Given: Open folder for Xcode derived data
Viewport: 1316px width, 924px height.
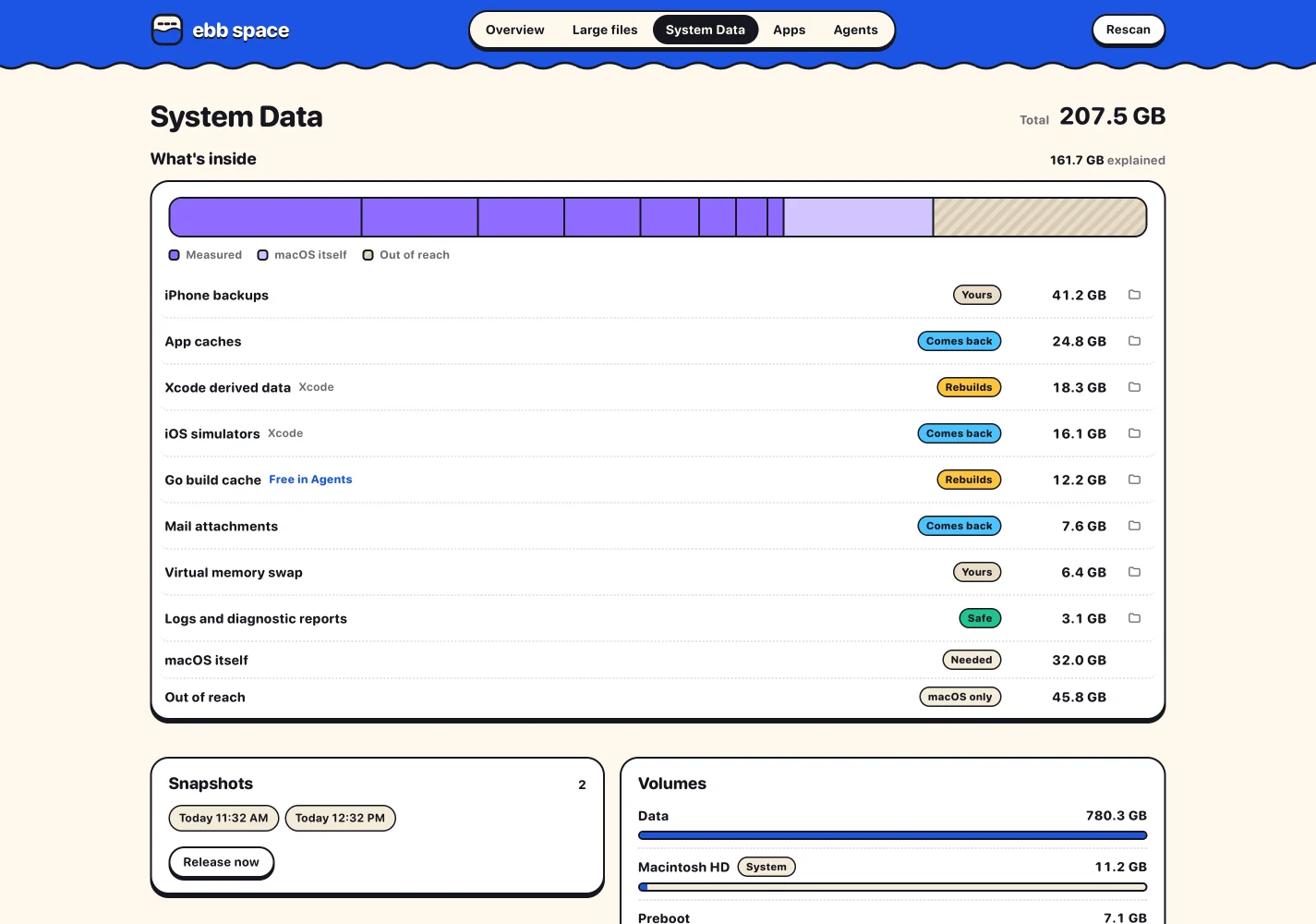Looking at the screenshot, I should point(1135,387).
